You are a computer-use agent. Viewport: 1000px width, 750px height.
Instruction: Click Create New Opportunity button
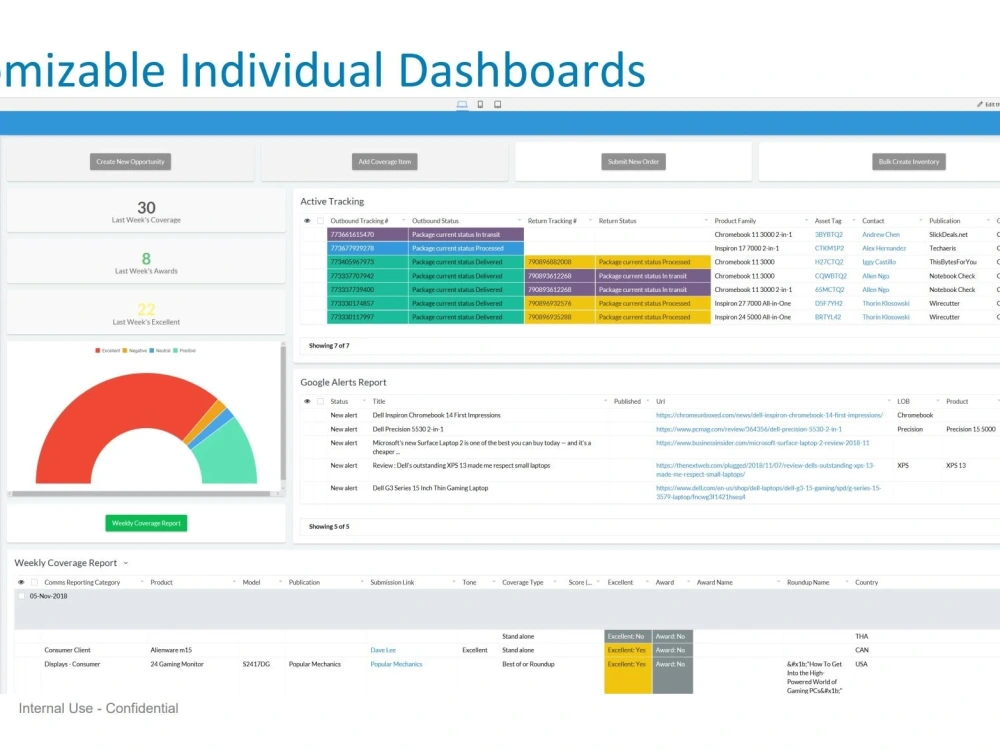click(130, 161)
